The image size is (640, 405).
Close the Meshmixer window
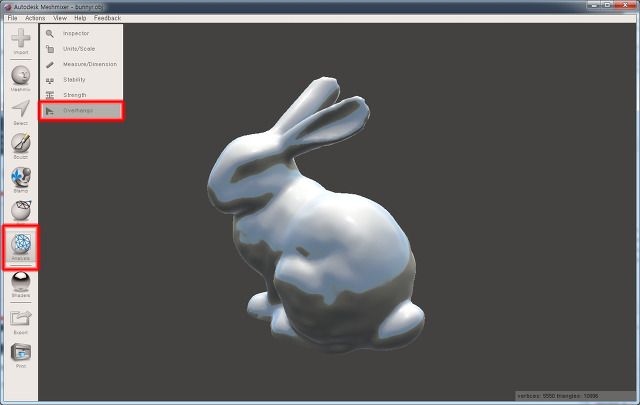tap(625, 5)
